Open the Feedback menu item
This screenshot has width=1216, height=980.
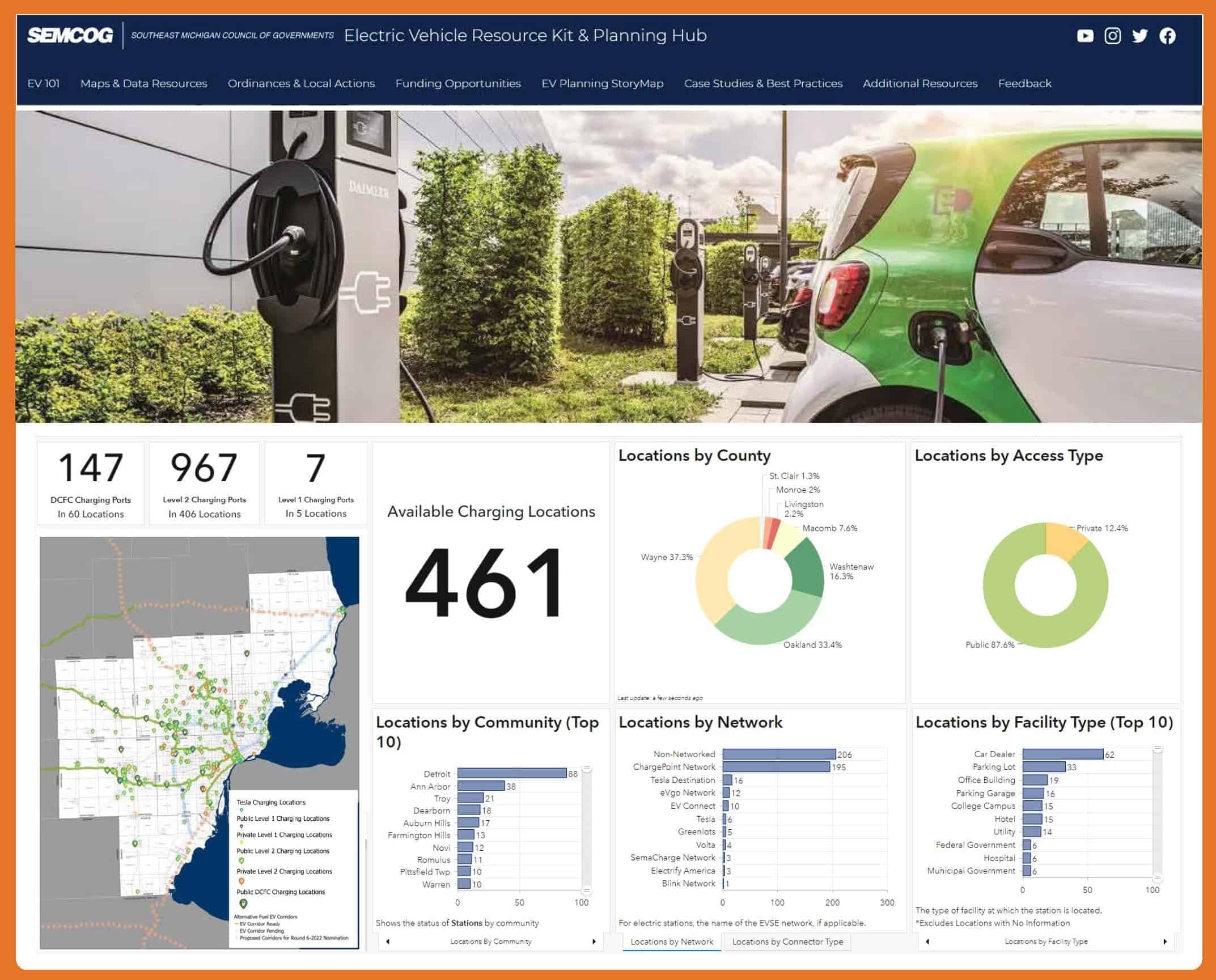click(x=1024, y=83)
